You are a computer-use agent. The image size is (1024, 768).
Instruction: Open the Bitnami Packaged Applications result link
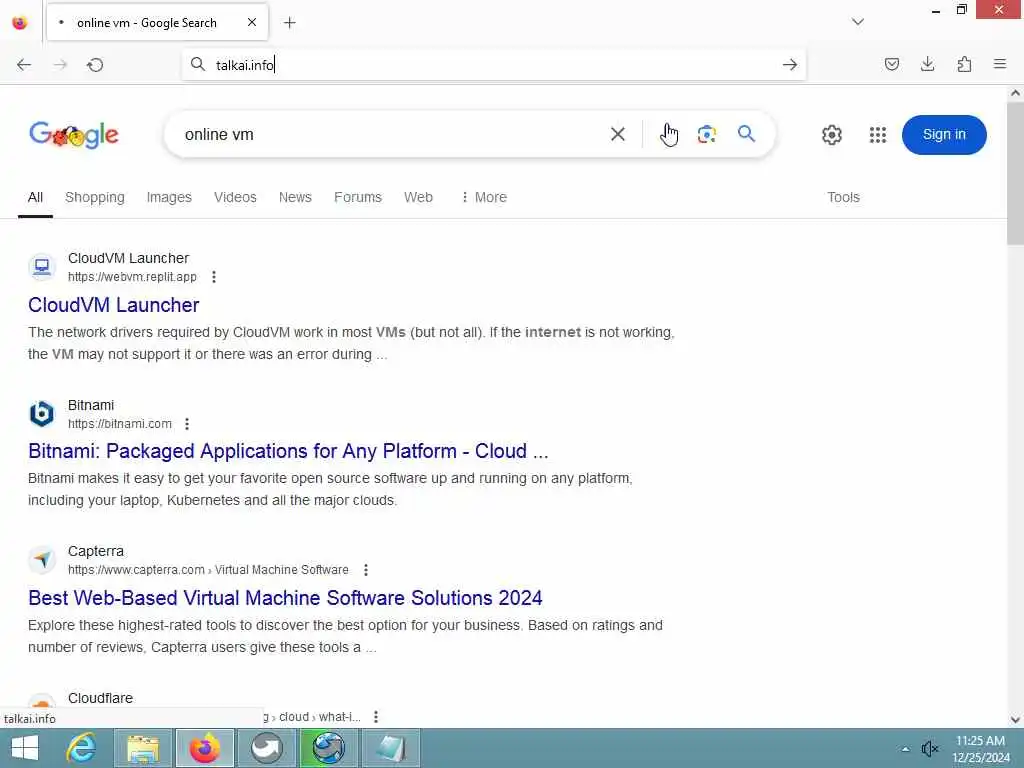pyautogui.click(x=288, y=451)
